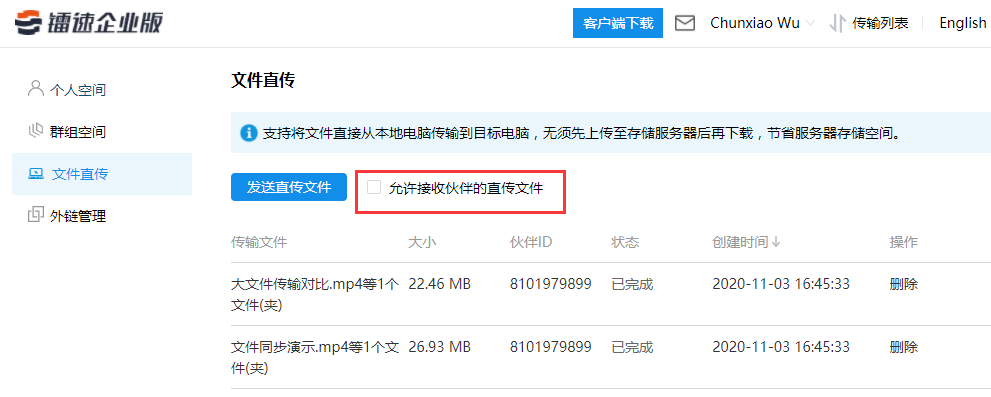Click partner ID in the 26.93 MB row
Screen dimensions: 991x397
click(550, 346)
